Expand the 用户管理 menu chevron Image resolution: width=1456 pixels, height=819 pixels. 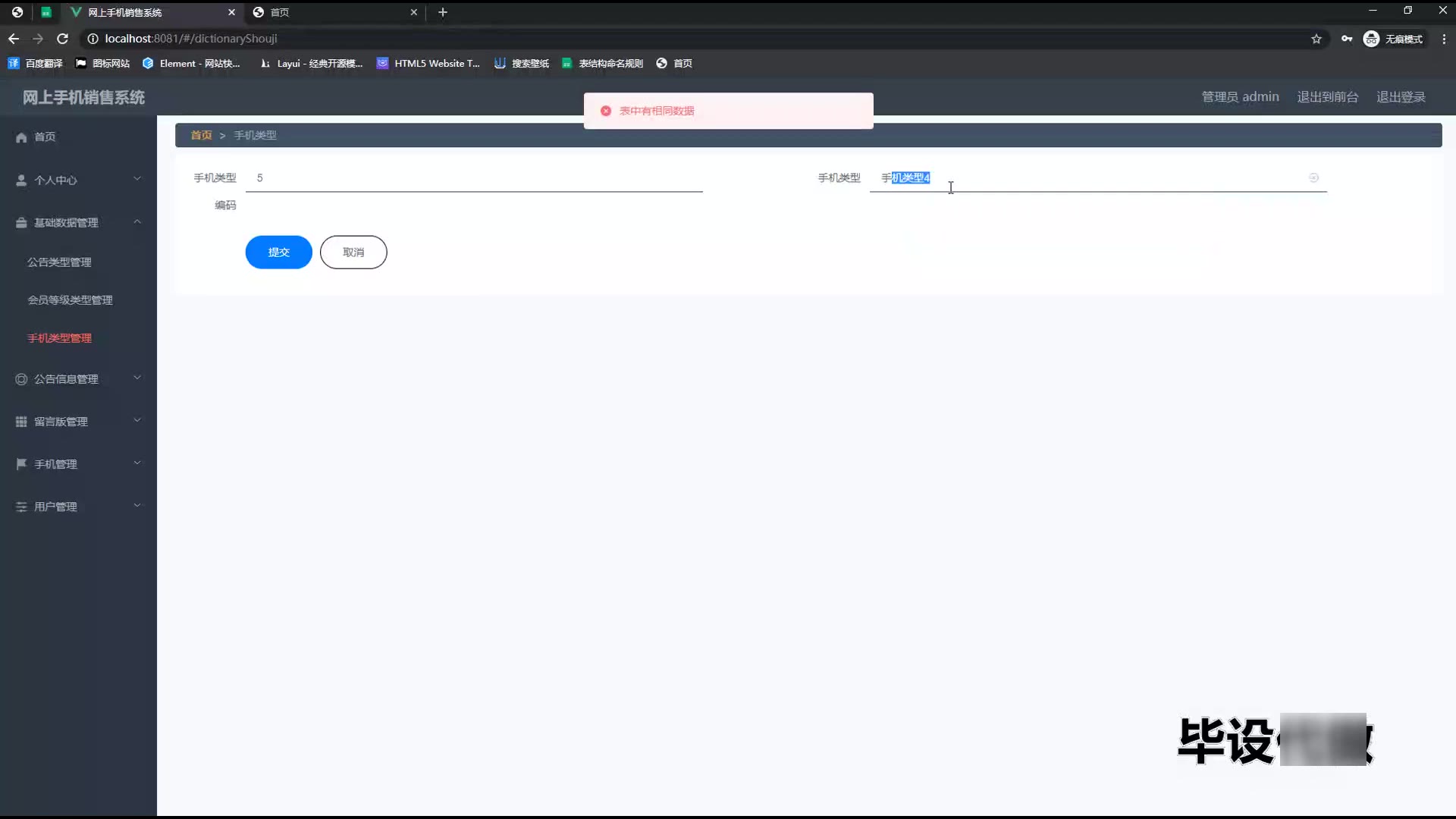click(137, 506)
